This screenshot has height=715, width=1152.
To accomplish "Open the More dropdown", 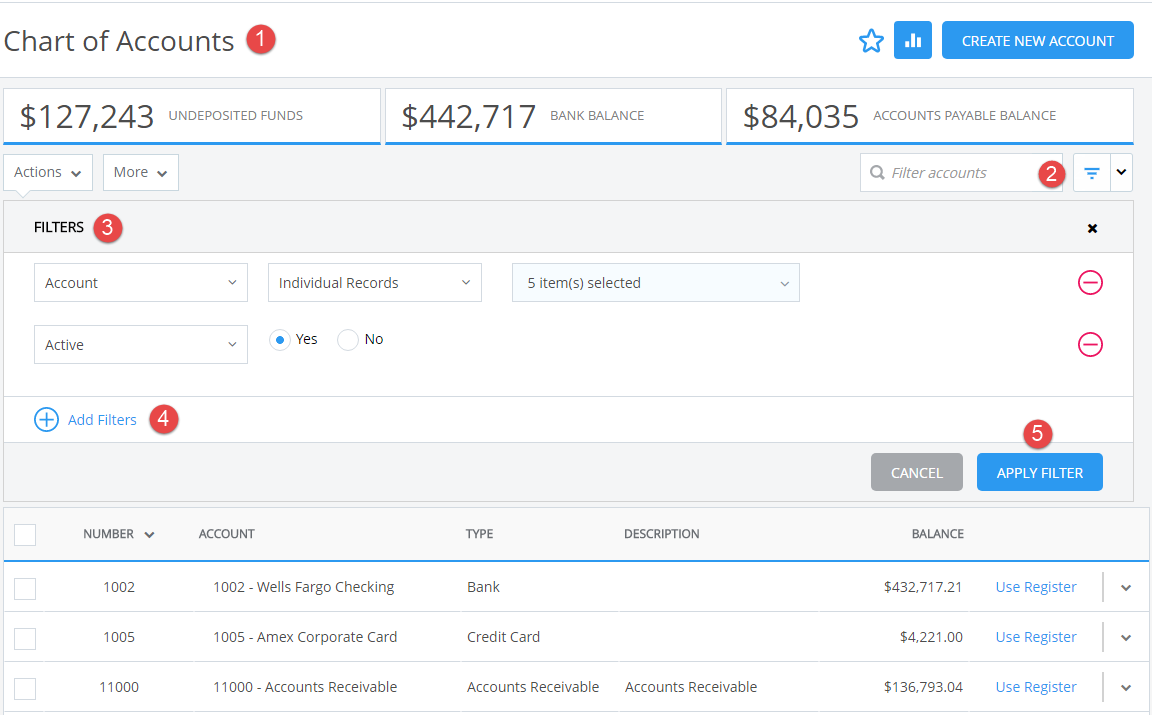I will click(x=140, y=173).
